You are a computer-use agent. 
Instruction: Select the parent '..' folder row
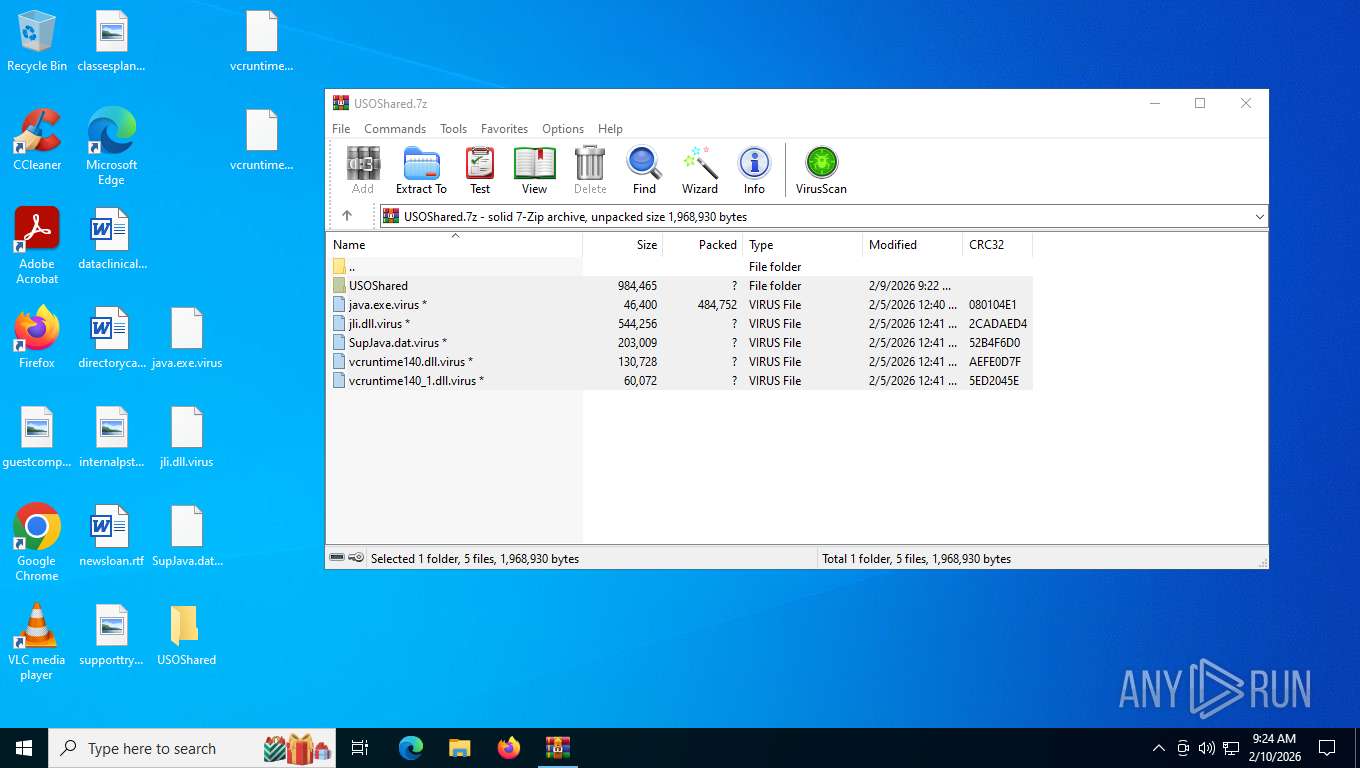(x=680, y=267)
